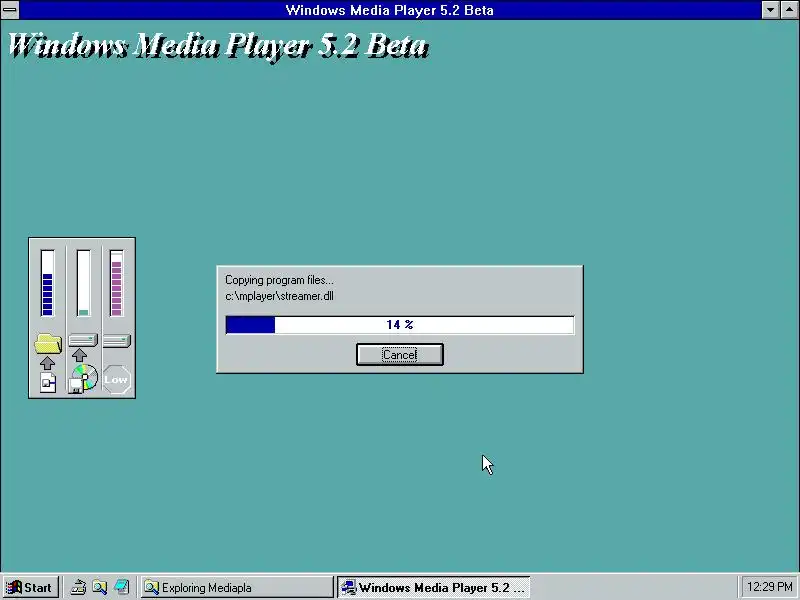Click the Windows Media Player 5.2 taskbar button
The height and width of the screenshot is (600, 800).
433,587
